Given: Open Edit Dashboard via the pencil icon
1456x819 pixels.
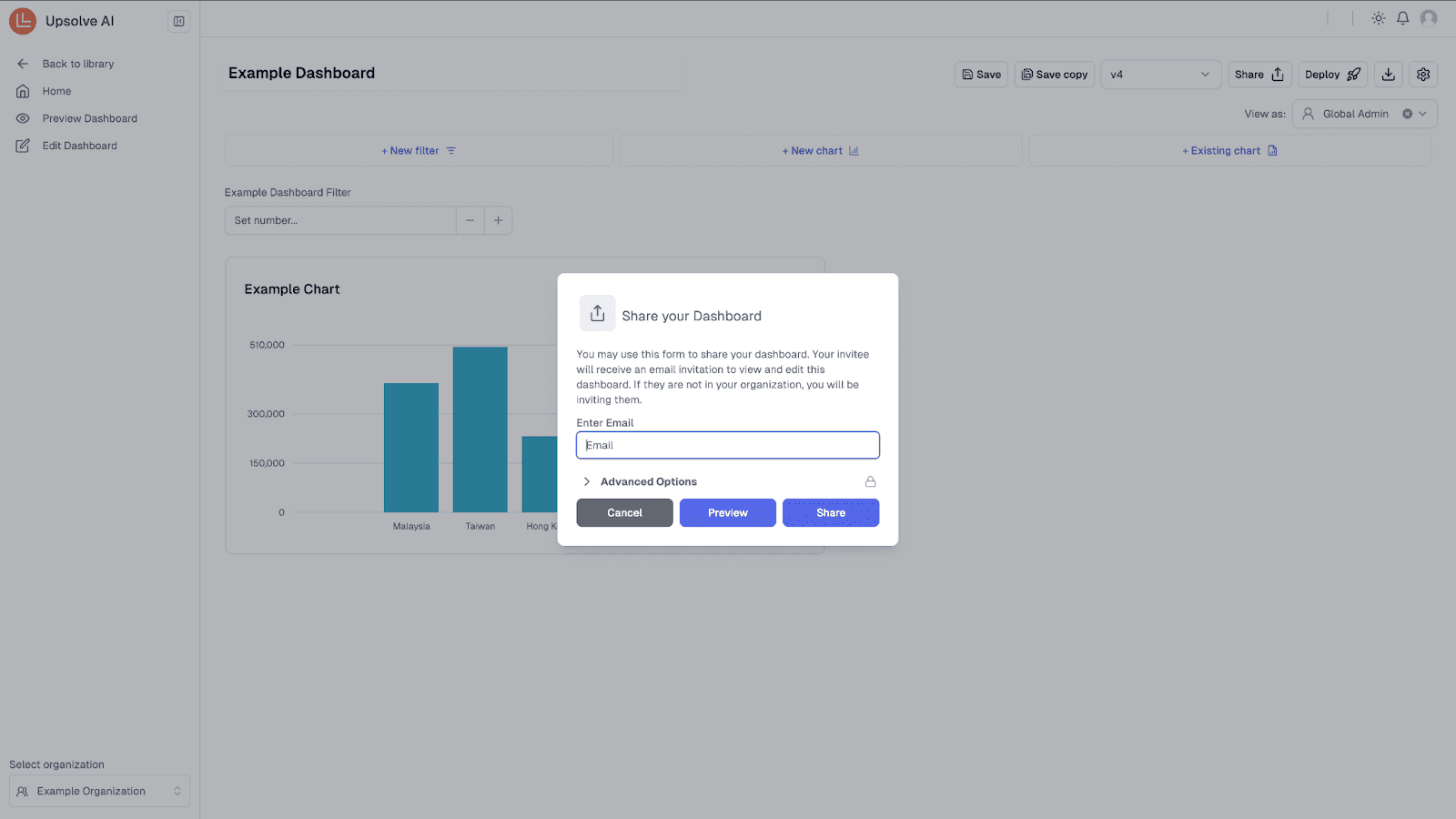Looking at the screenshot, I should (23, 146).
